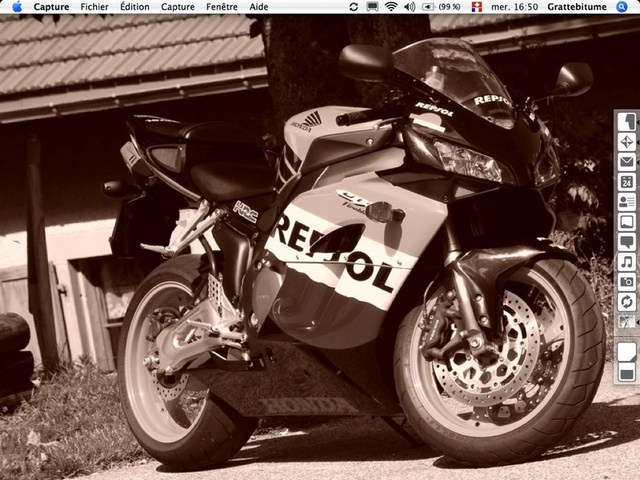640x480 pixels.
Task: Open iChat speech bubble icon
Action: 627,242
